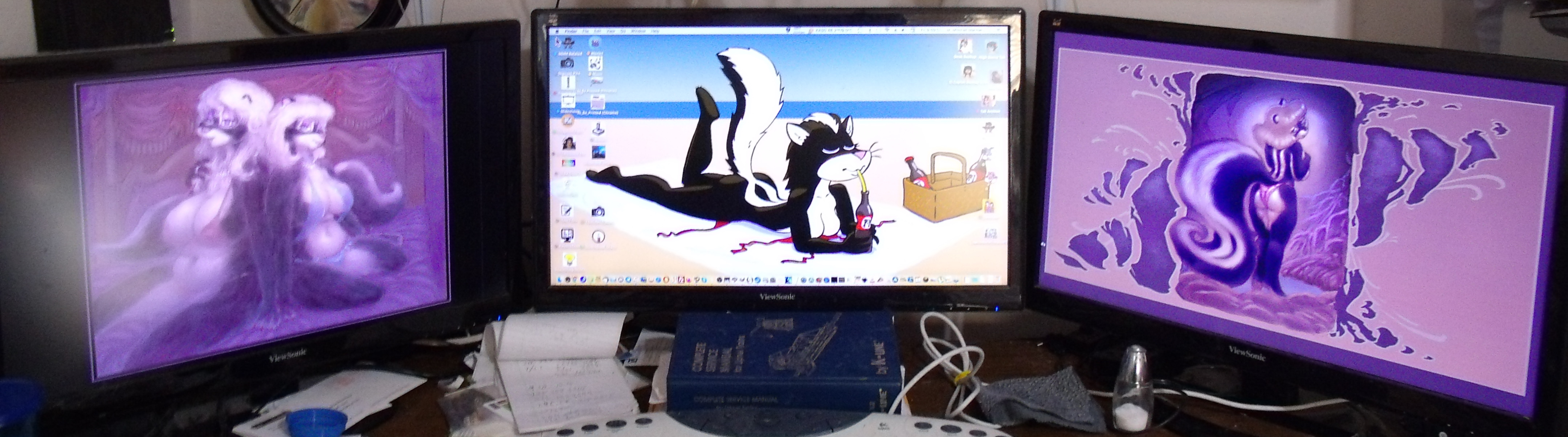The image size is (1568, 437).
Task: Open the Apple menu
Action: click(557, 31)
